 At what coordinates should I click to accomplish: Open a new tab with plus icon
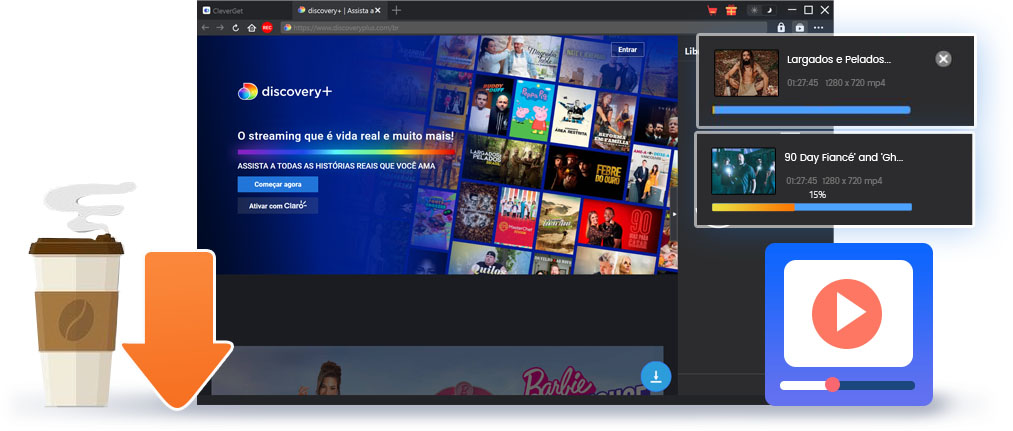tap(397, 10)
